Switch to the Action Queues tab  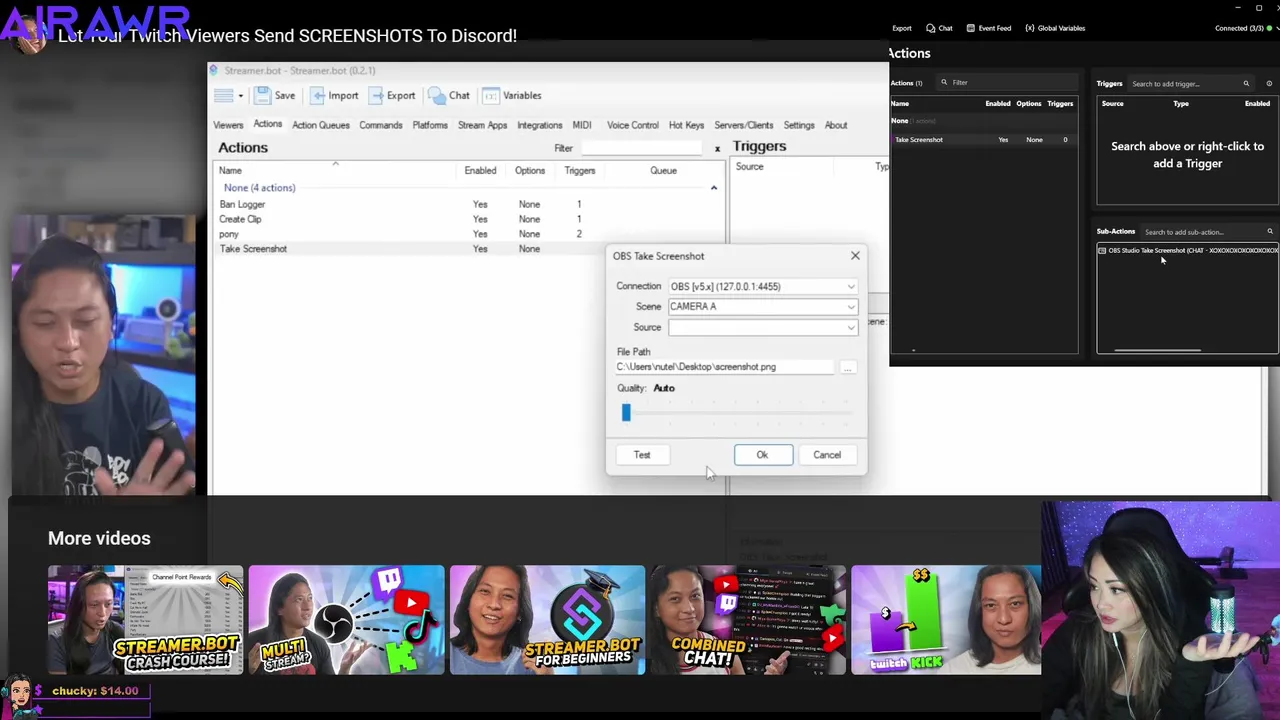click(321, 125)
